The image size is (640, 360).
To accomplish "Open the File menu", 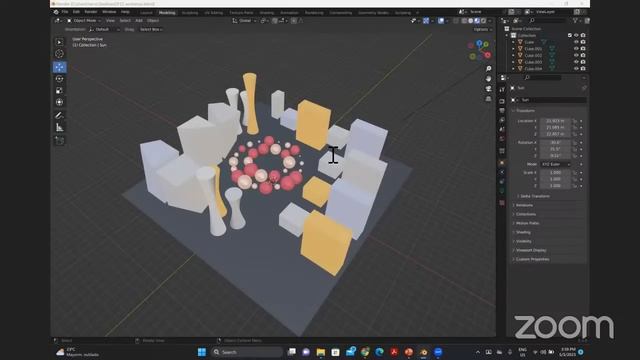I will pos(65,12).
